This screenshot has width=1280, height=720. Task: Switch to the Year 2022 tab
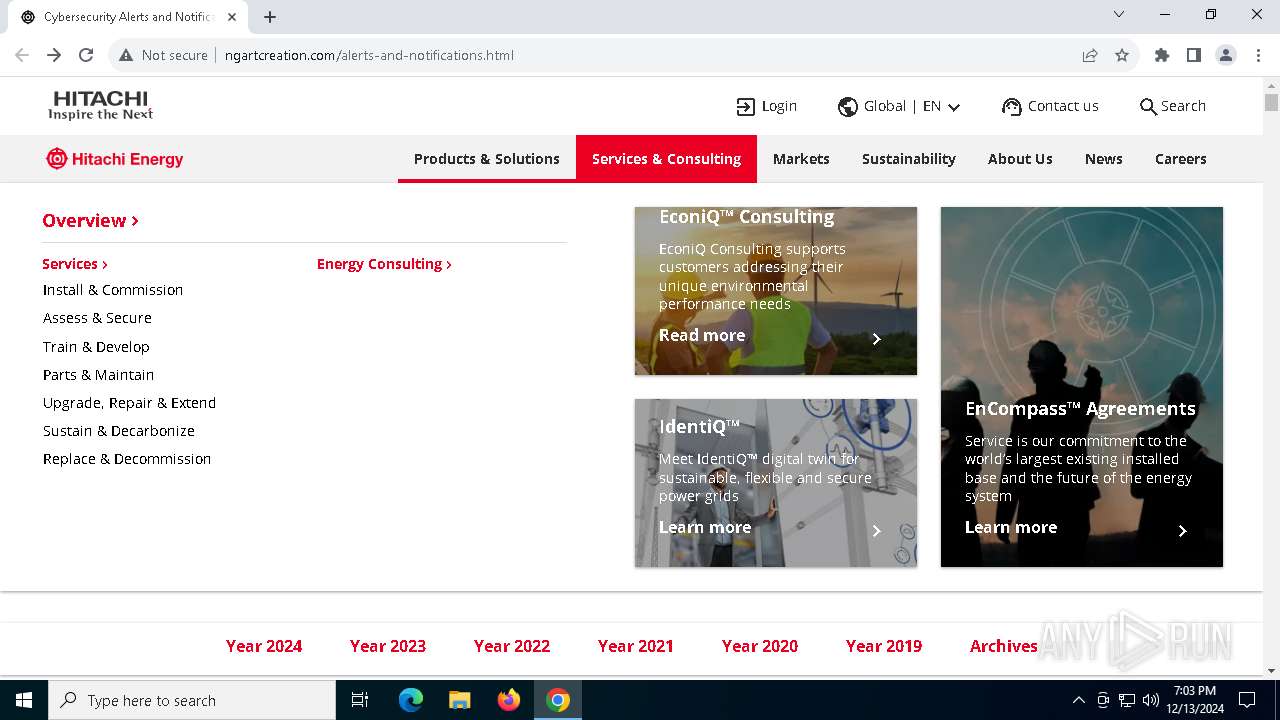coord(512,646)
